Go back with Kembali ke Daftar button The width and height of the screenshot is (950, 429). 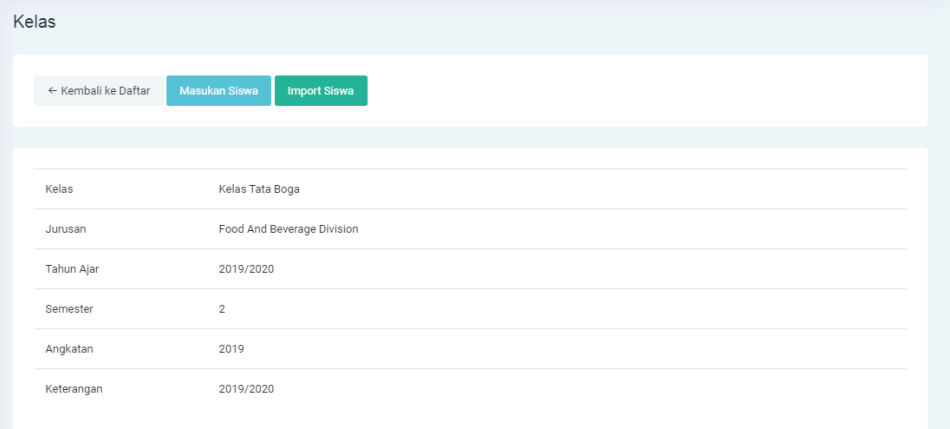click(98, 91)
